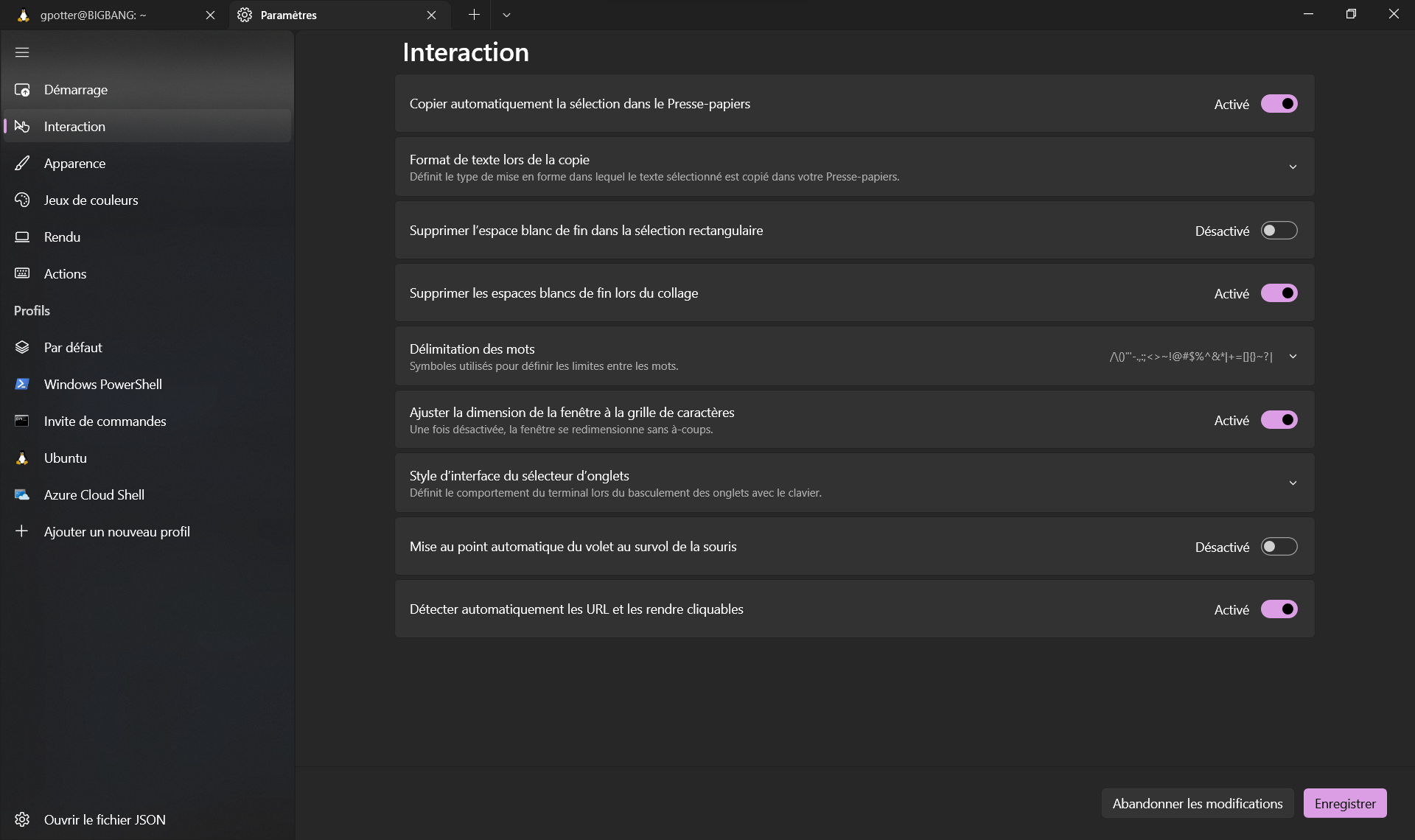Screen dimensions: 1415x840
Task: Open the Par défaut profile settings
Action: pos(147,348)
